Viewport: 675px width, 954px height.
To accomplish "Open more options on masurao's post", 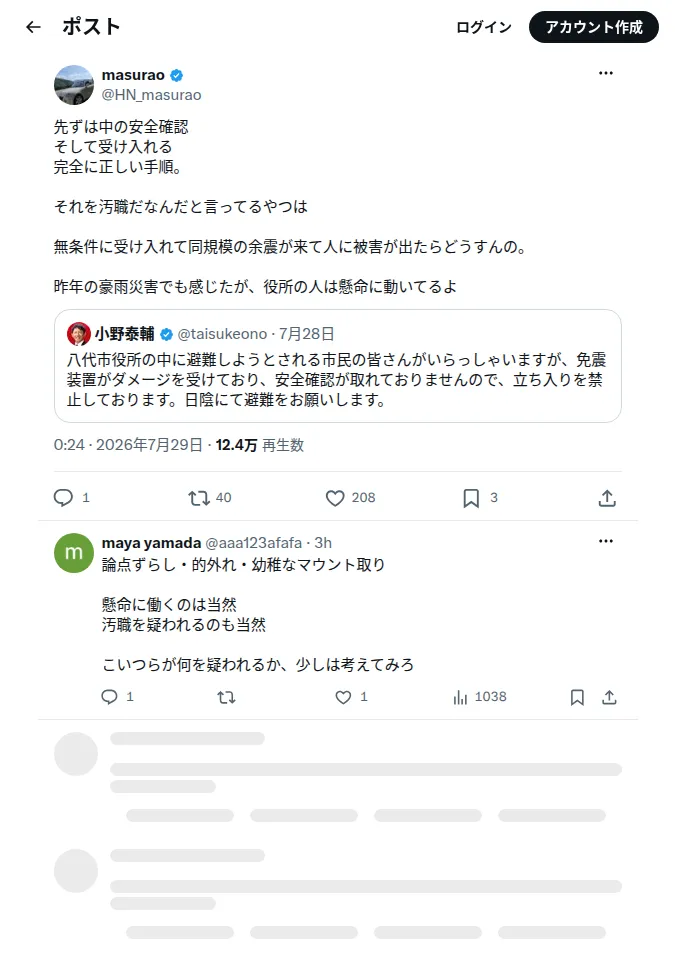I will [606, 73].
